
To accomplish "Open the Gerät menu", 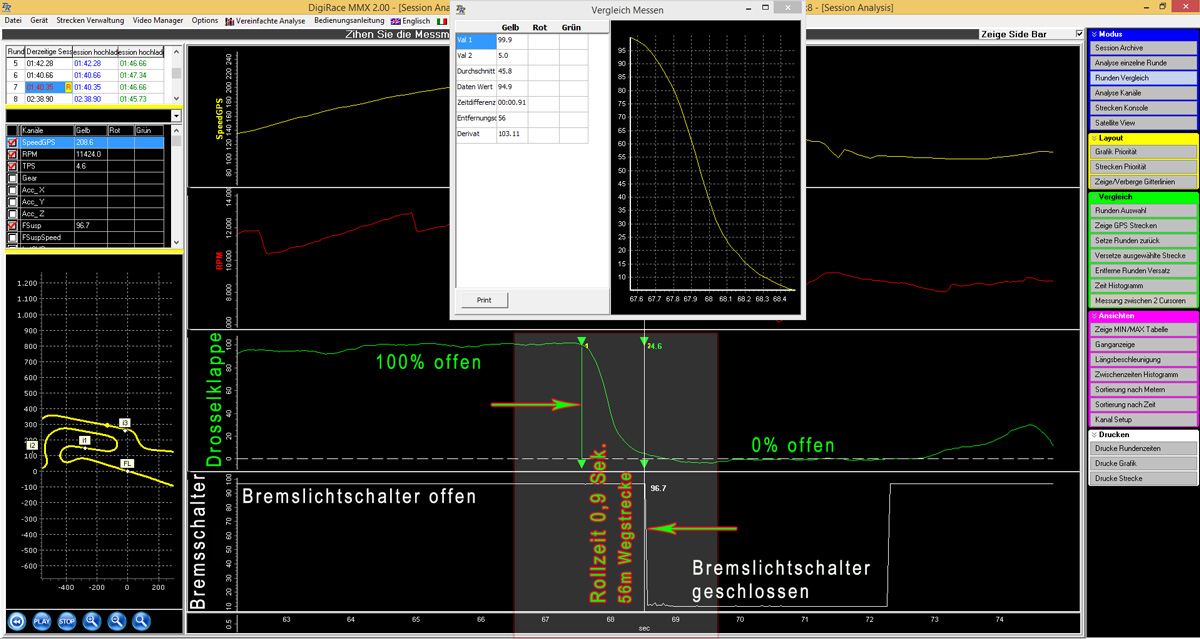I will click(x=39, y=20).
